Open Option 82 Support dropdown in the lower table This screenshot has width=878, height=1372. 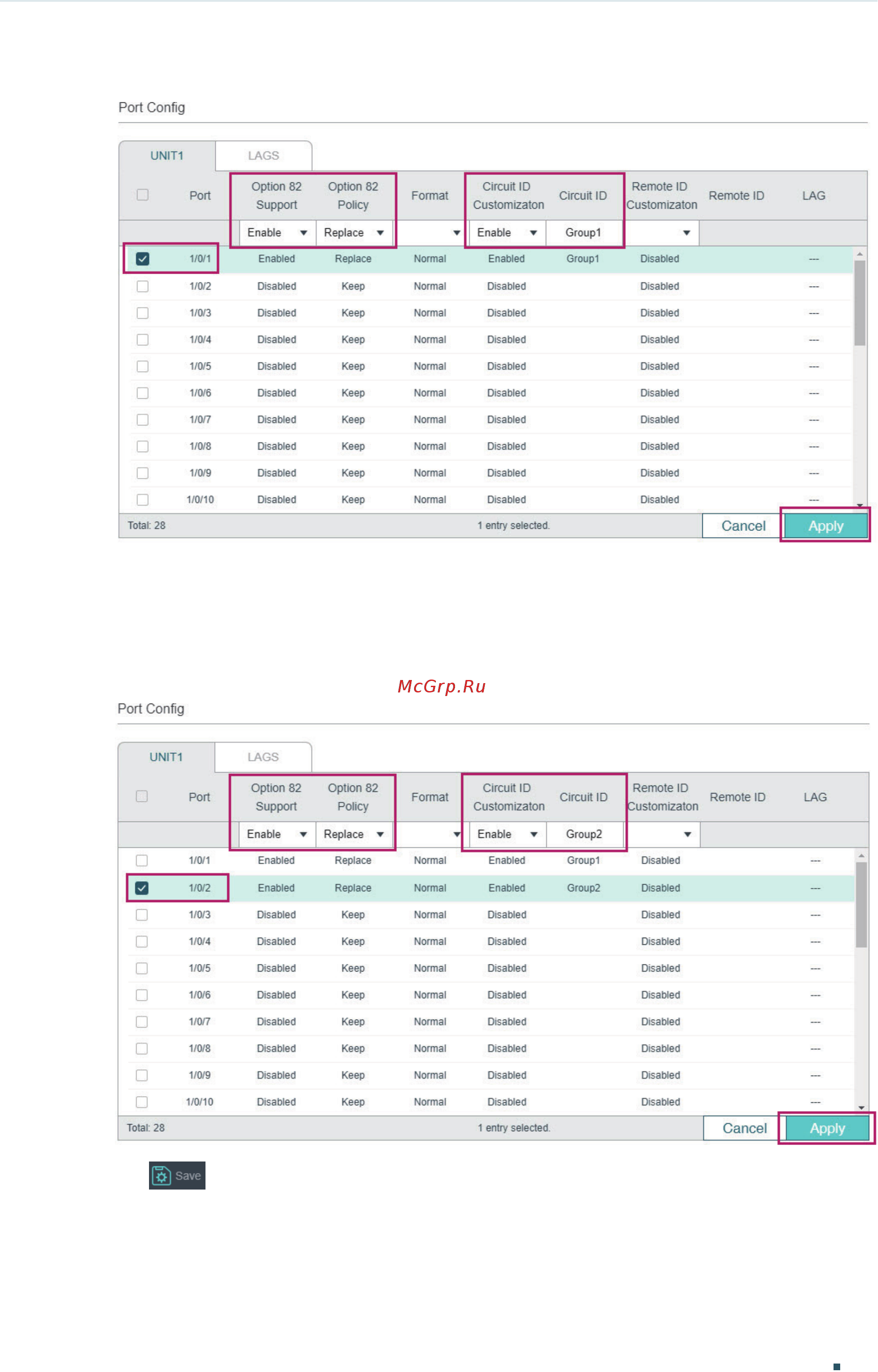(x=277, y=834)
